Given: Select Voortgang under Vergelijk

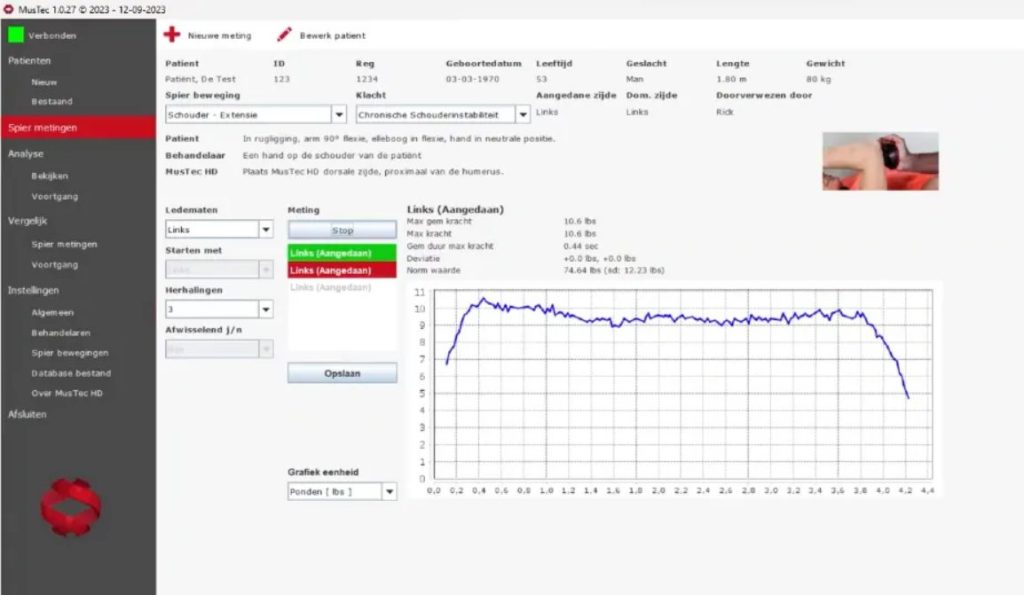Looking at the screenshot, I should point(55,265).
